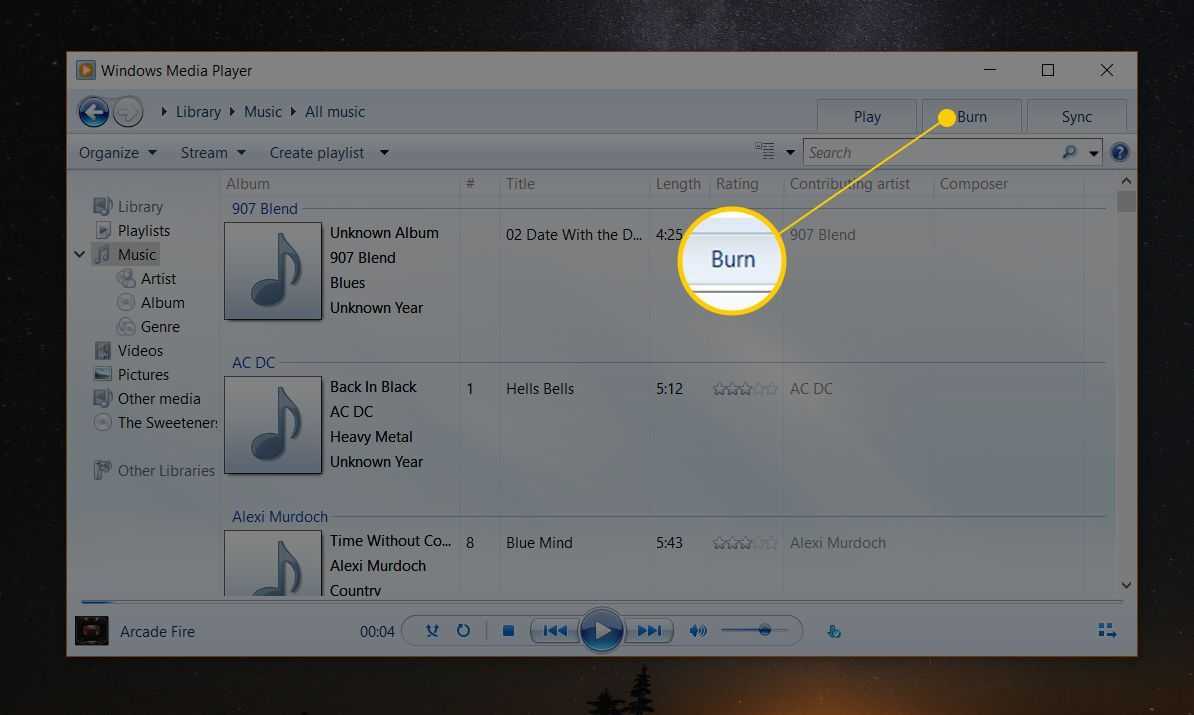Click the volume slider knob
Image resolution: width=1194 pixels, height=715 pixels.
(765, 630)
